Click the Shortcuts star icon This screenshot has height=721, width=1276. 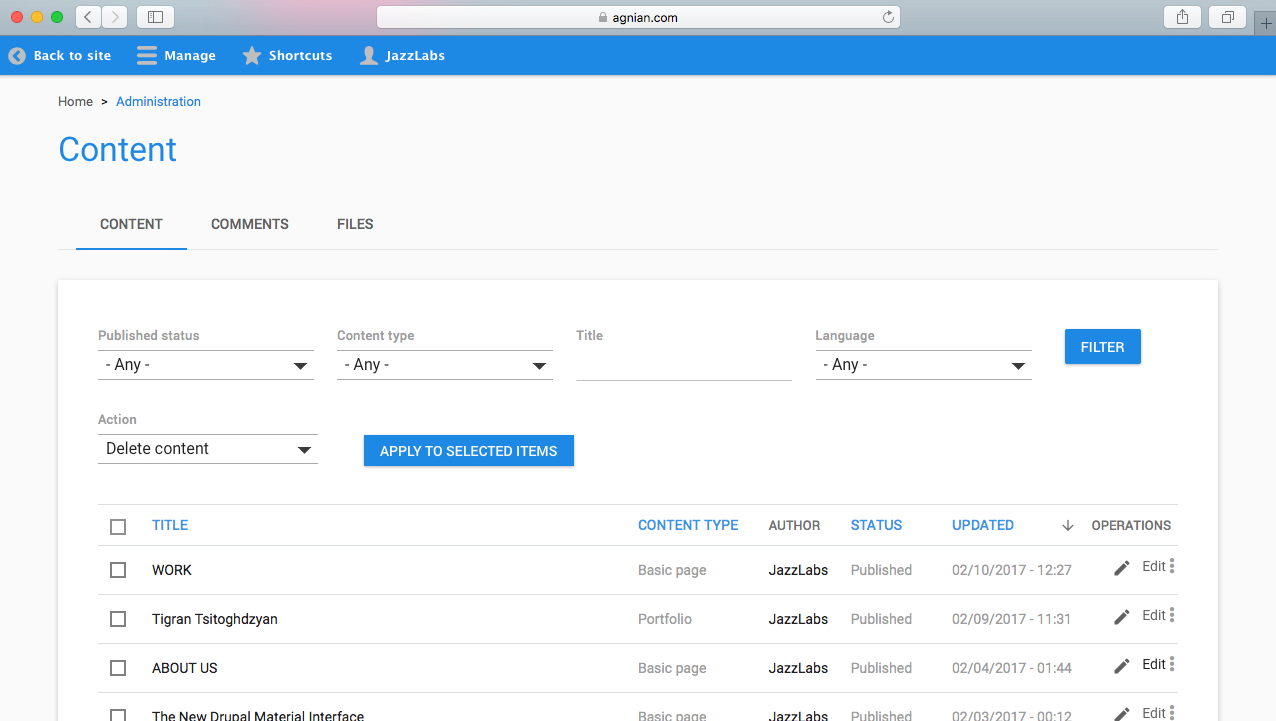tap(251, 55)
